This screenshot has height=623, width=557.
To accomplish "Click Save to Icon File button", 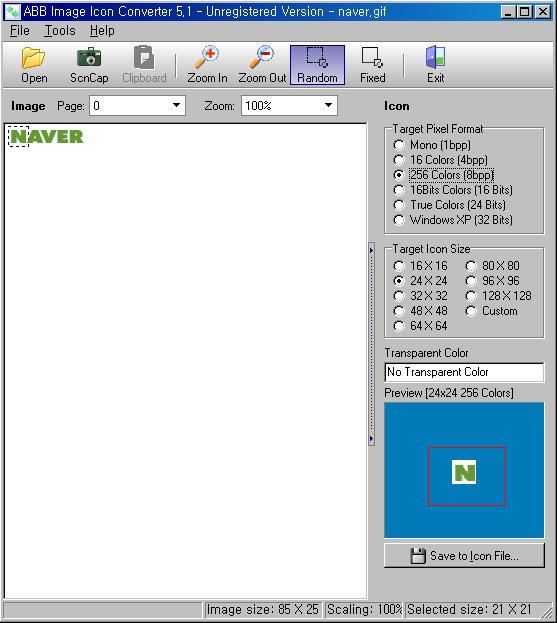I will [464, 555].
